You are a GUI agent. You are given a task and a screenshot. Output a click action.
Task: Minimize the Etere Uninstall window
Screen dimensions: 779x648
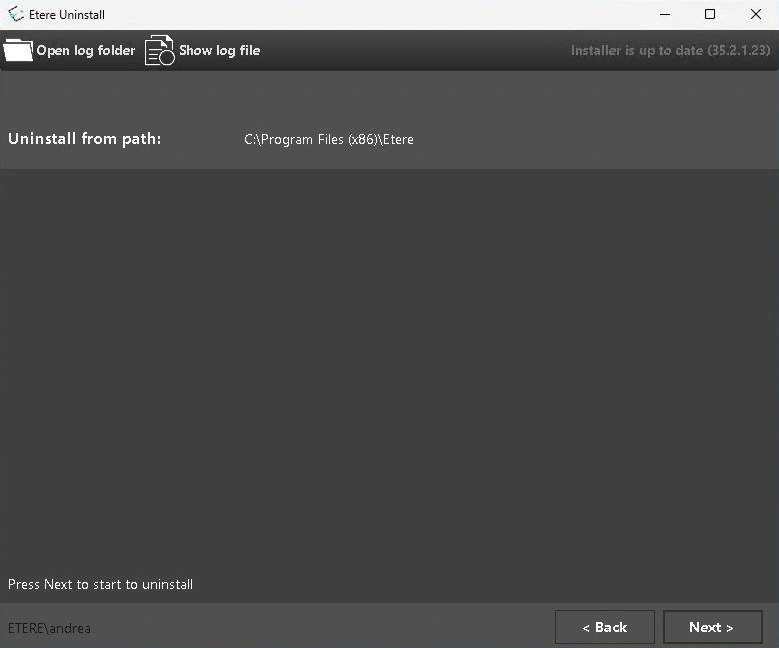[663, 14]
